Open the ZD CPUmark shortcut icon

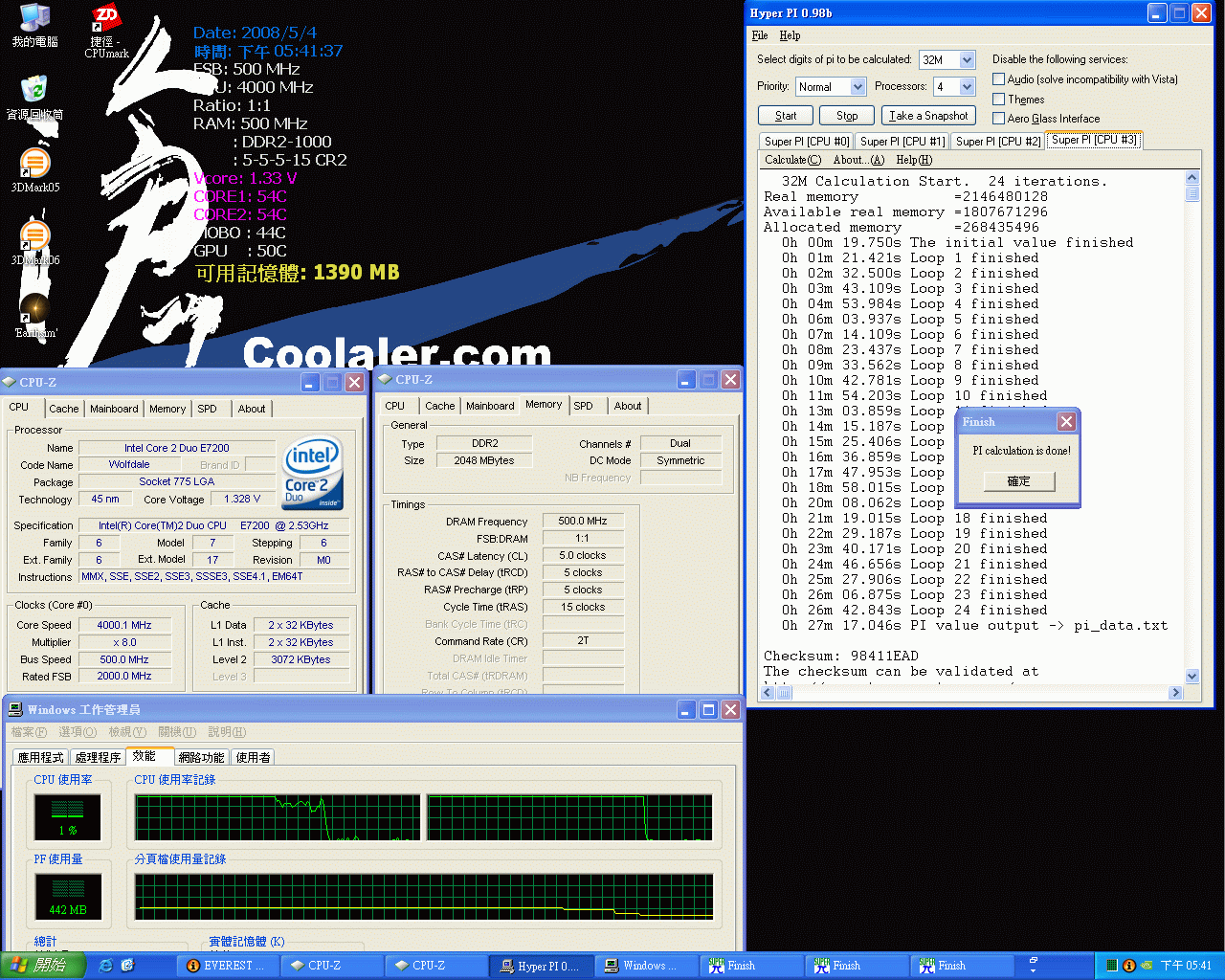pyautogui.click(x=106, y=31)
